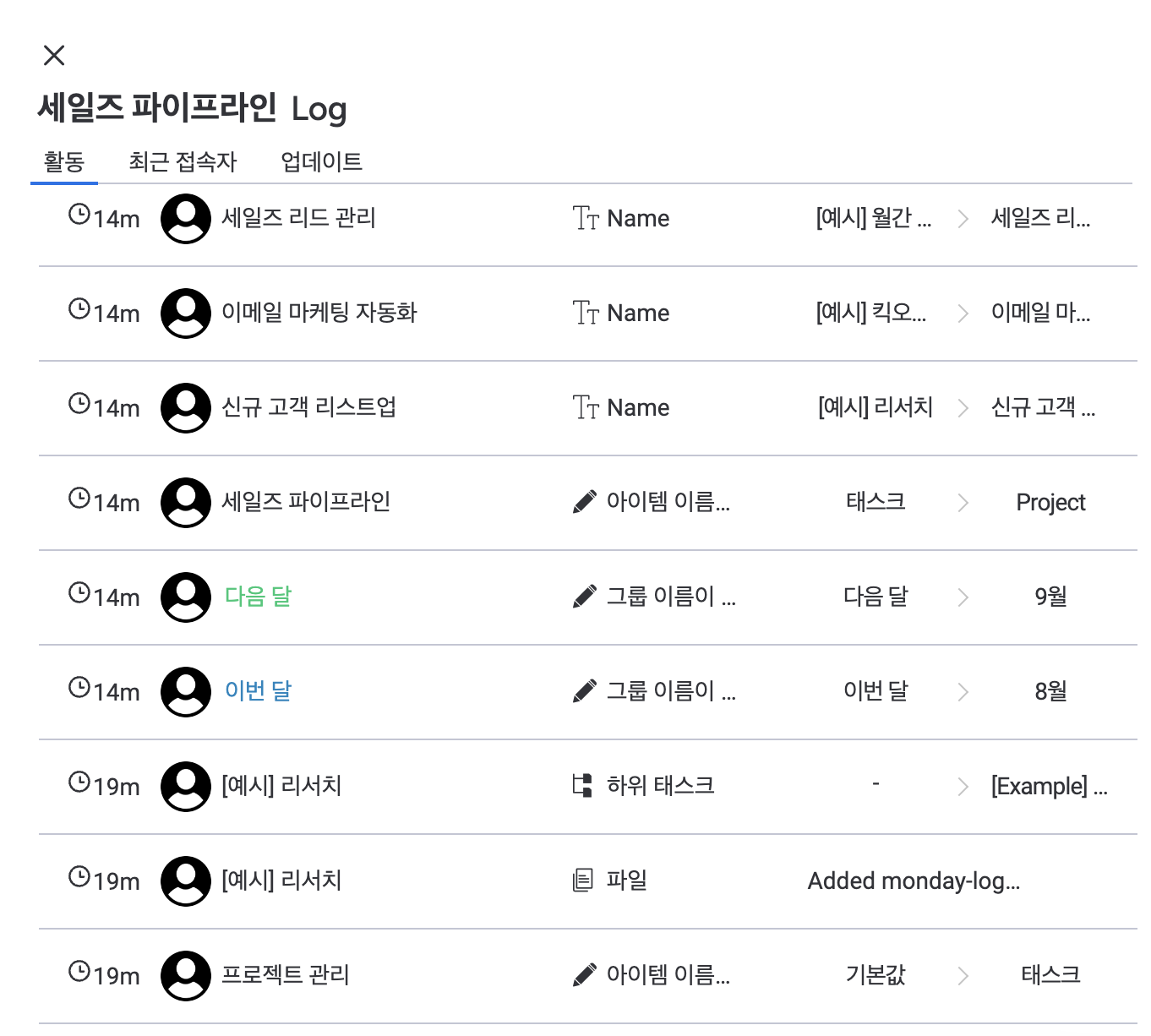Image resolution: width=1151 pixels, height=1036 pixels.
Task: Click the arrow between 태스크 and Project
Action: coord(963,504)
